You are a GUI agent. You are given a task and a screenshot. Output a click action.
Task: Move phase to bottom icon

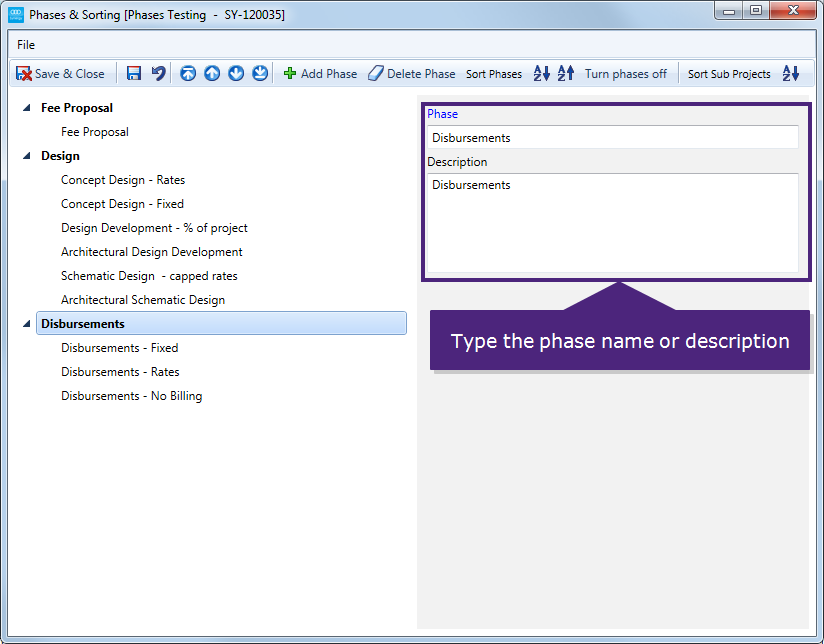260,74
